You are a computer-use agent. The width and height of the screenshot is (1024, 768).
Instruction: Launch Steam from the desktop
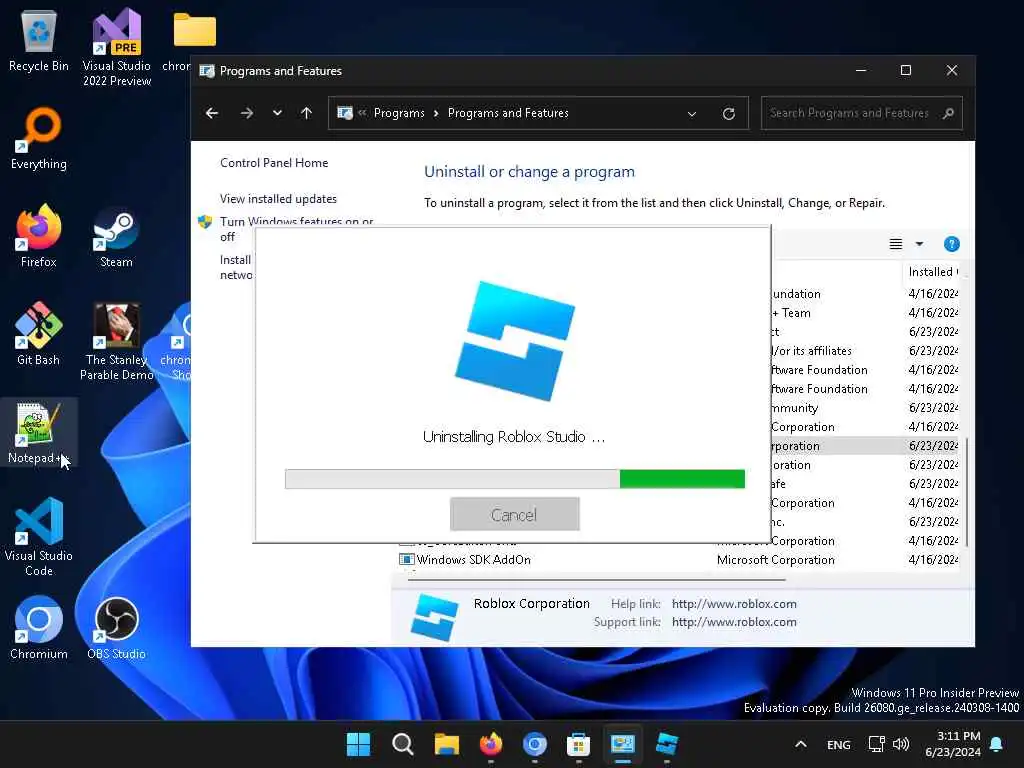pyautogui.click(x=116, y=236)
